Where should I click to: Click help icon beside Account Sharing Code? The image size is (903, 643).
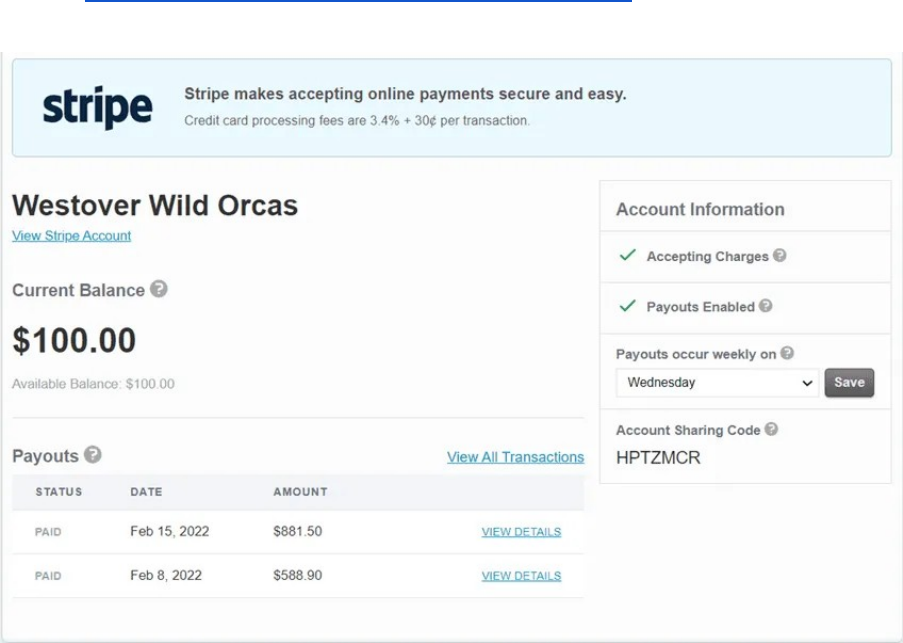click(771, 429)
